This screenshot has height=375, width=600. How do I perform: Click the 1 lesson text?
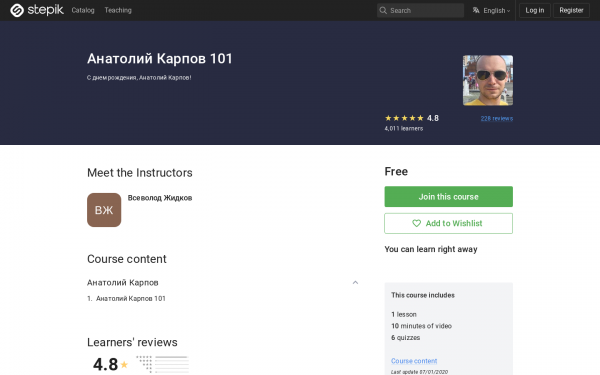pyautogui.click(x=404, y=315)
